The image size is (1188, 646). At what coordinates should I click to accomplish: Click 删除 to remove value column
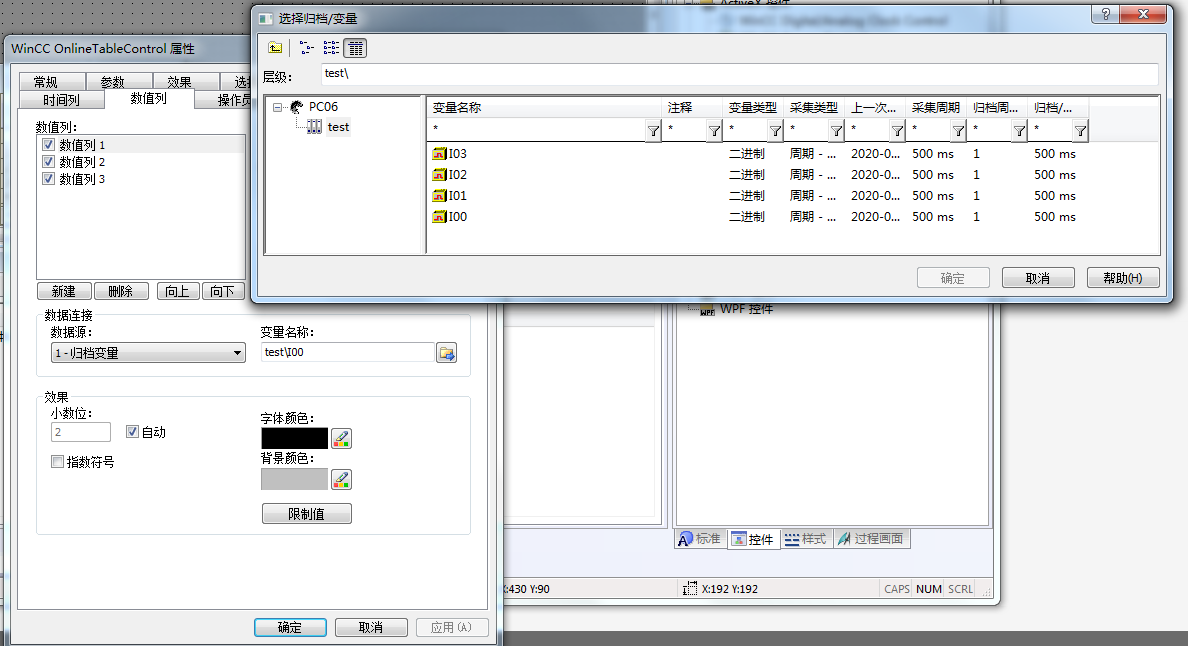pos(120,292)
